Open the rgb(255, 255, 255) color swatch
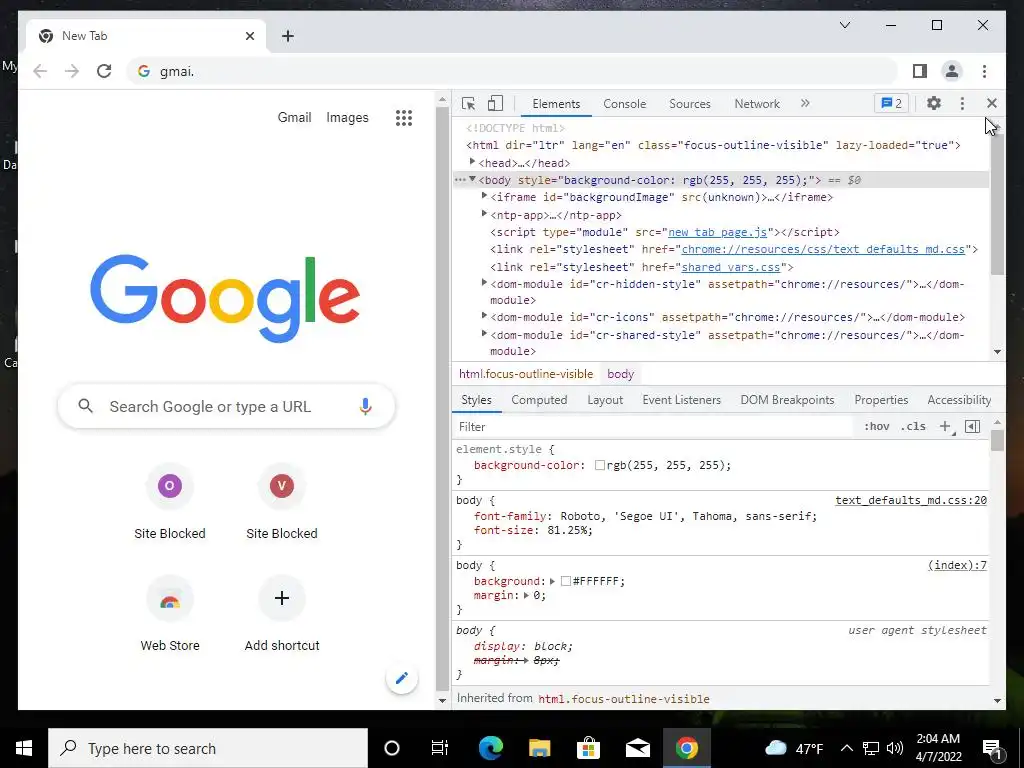Viewport: 1024px width, 768px height. 600,466
